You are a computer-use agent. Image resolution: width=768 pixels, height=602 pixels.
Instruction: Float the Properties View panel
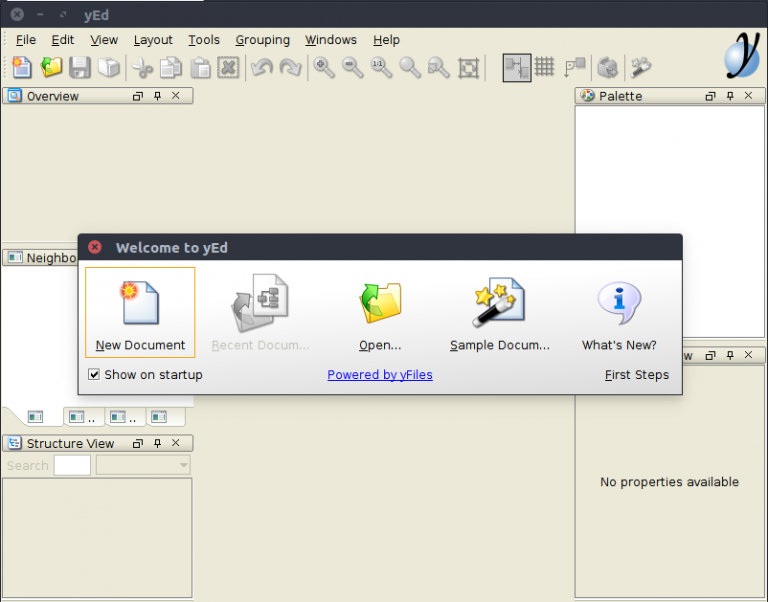click(x=710, y=355)
